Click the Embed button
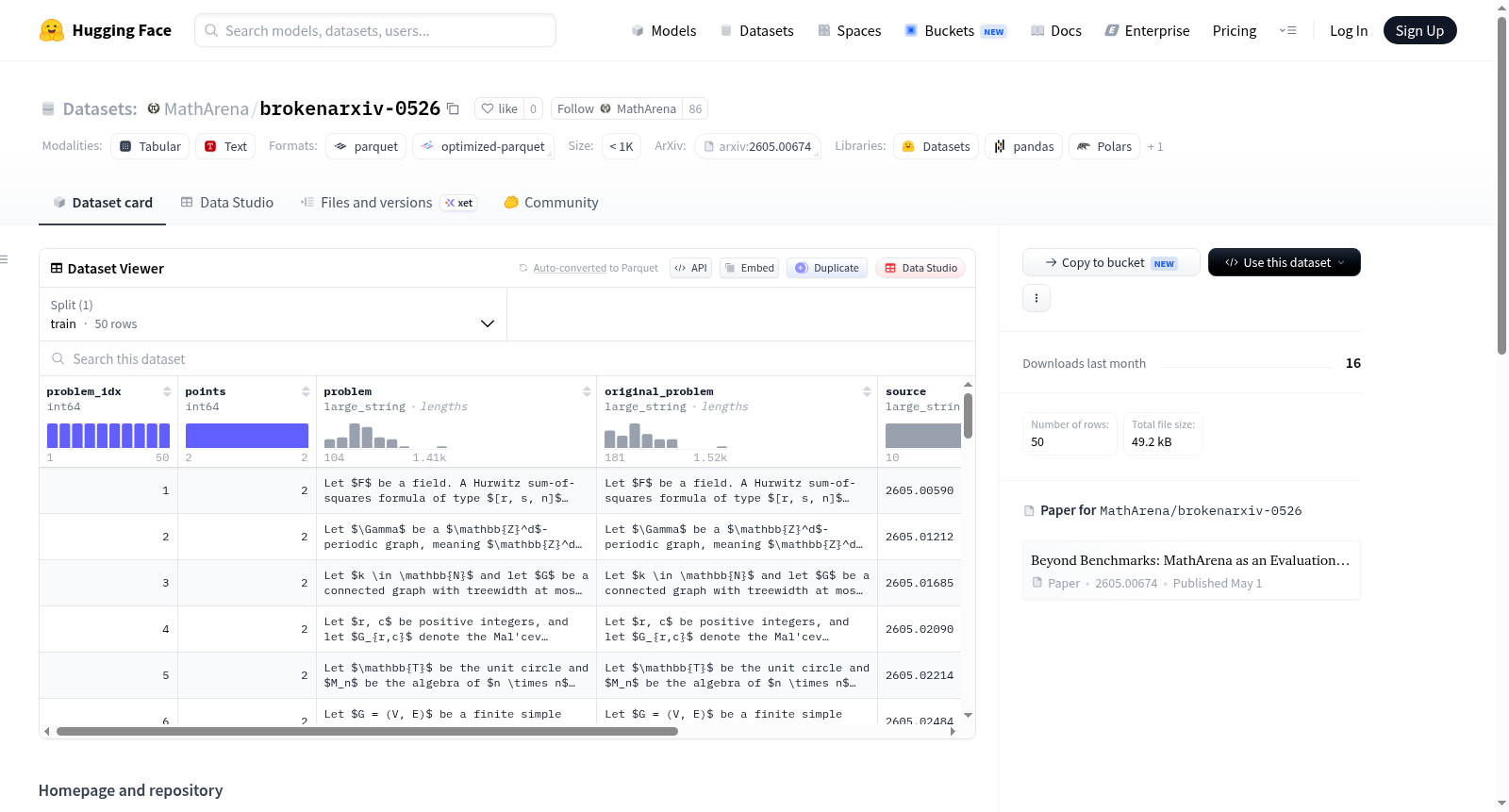The width and height of the screenshot is (1509, 812). coord(748,268)
